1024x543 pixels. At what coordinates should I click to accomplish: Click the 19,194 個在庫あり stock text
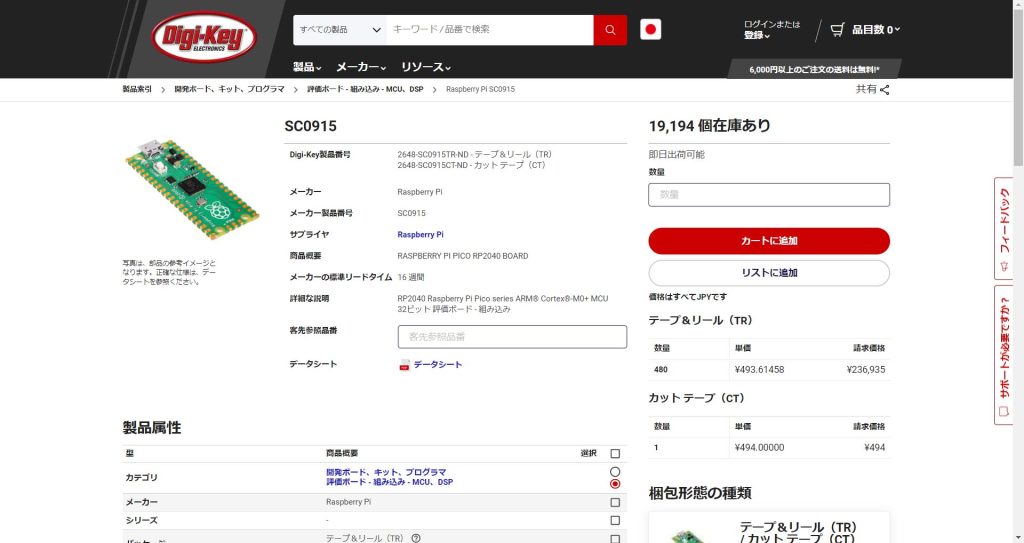click(709, 125)
